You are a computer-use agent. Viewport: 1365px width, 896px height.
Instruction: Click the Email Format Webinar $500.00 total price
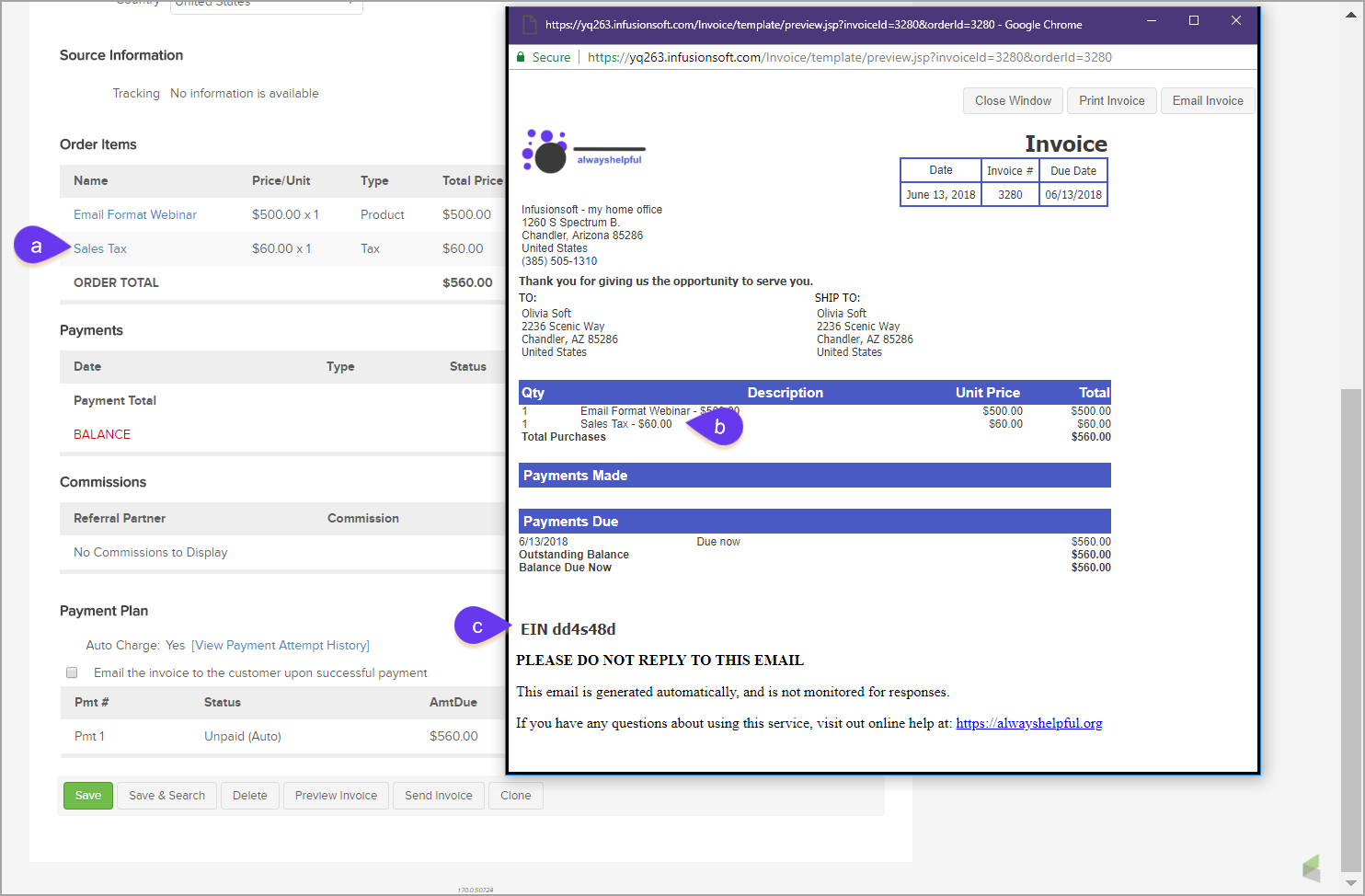click(x=466, y=214)
